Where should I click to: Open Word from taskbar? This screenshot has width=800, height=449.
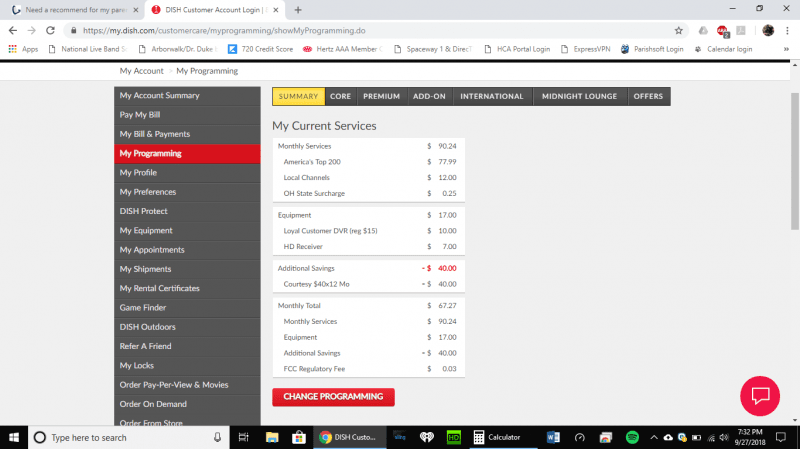[x=553, y=438]
